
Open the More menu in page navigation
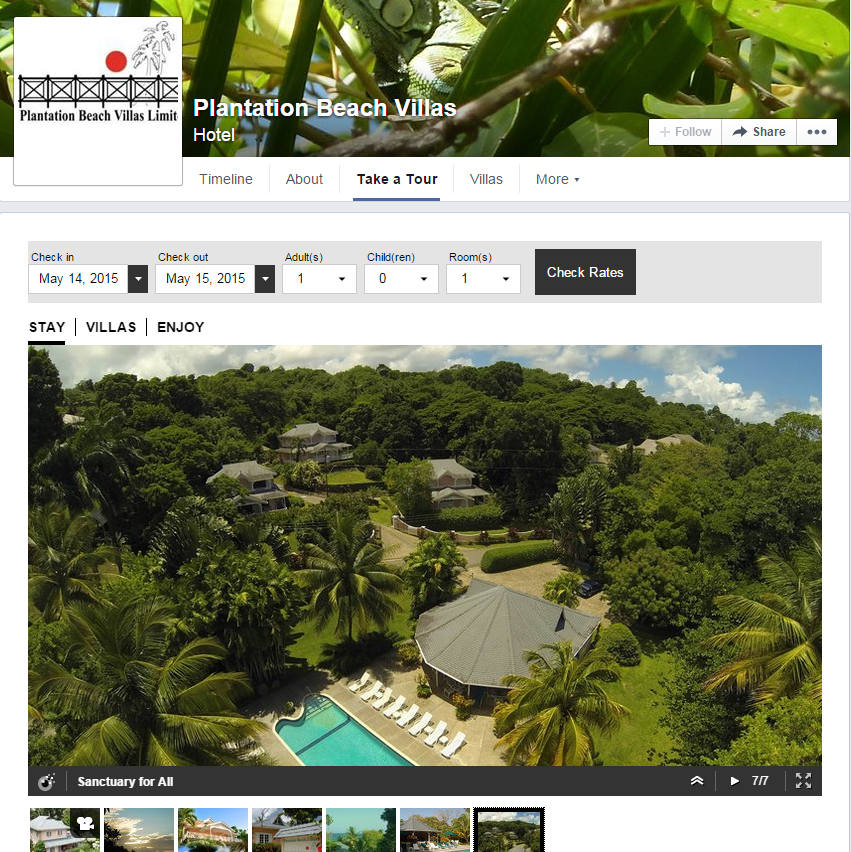tap(558, 179)
